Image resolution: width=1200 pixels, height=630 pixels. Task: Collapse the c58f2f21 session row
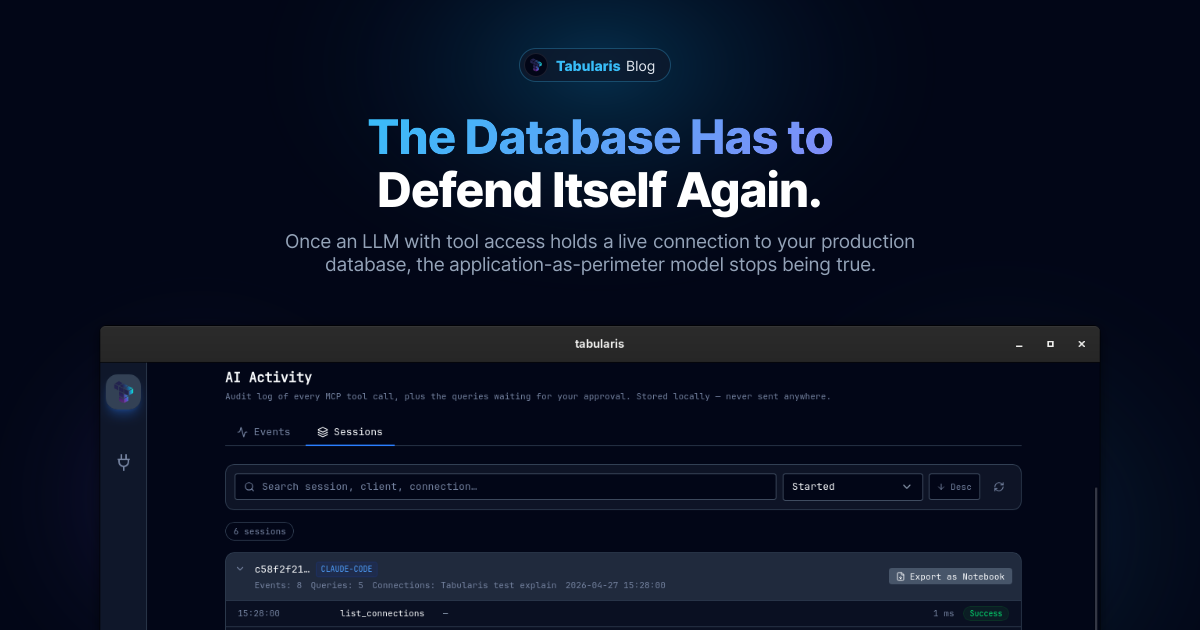click(240, 568)
